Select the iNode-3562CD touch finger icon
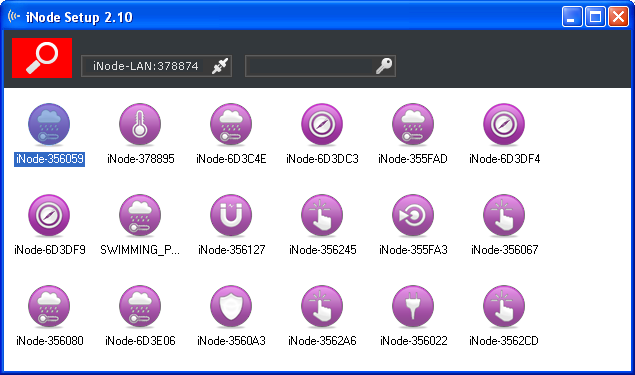Image resolution: width=635 pixels, height=375 pixels. pos(504,307)
